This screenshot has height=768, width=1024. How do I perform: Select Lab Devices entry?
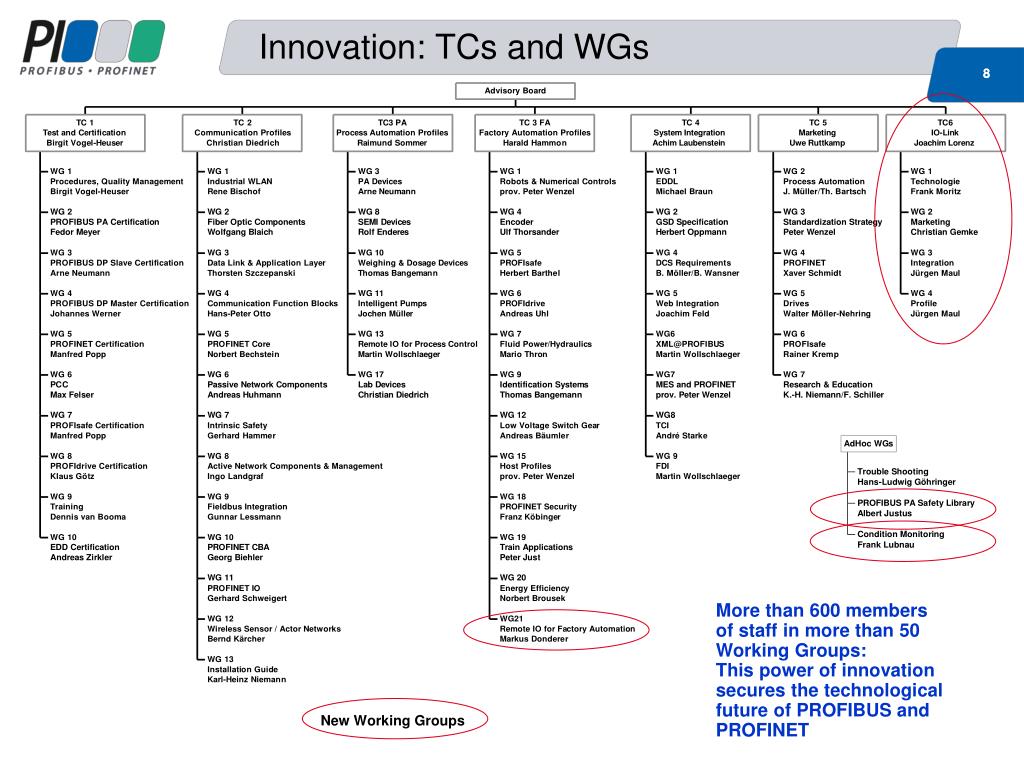coord(393,385)
